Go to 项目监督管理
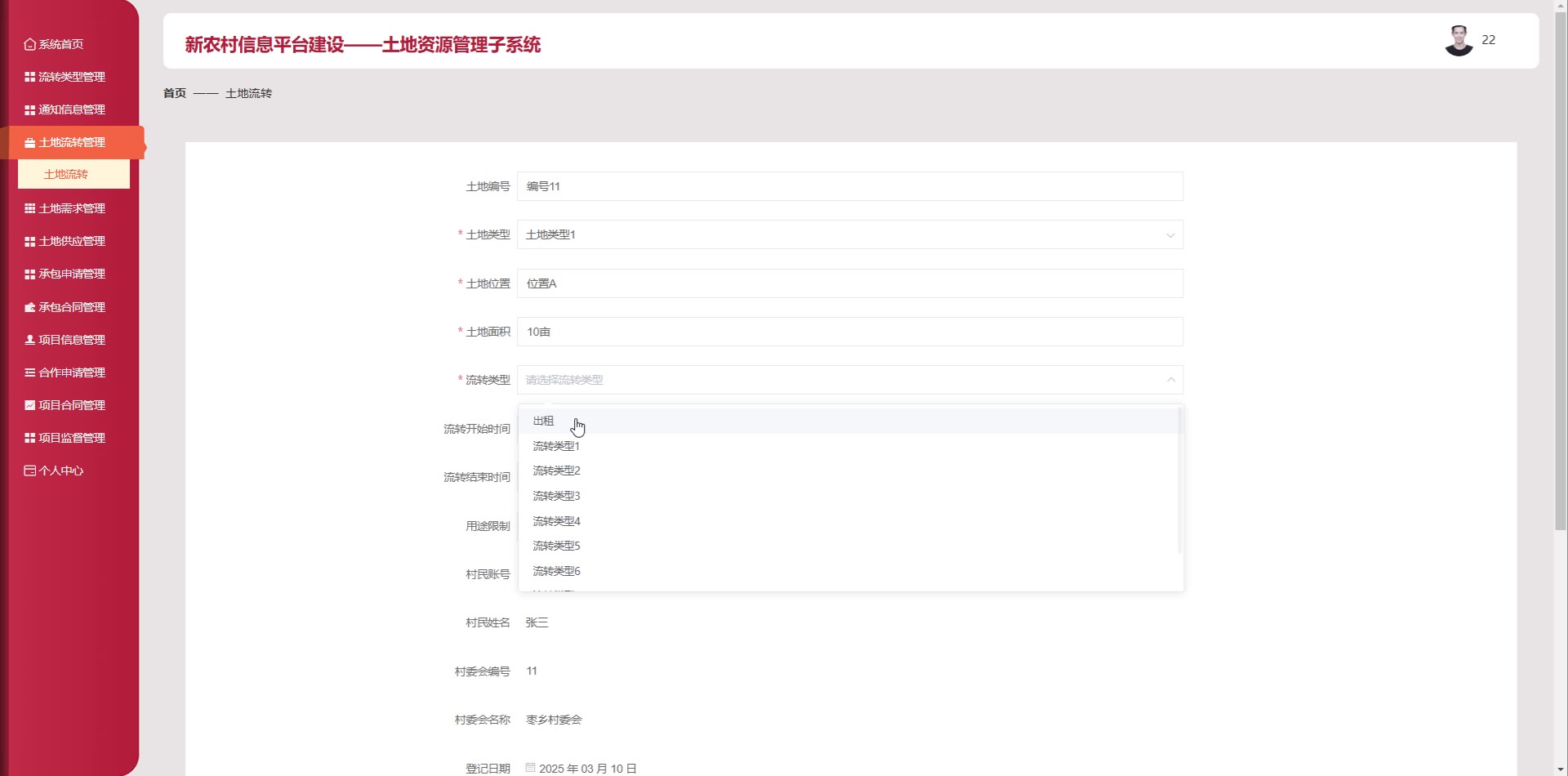The height and width of the screenshot is (776, 1568). point(72,438)
